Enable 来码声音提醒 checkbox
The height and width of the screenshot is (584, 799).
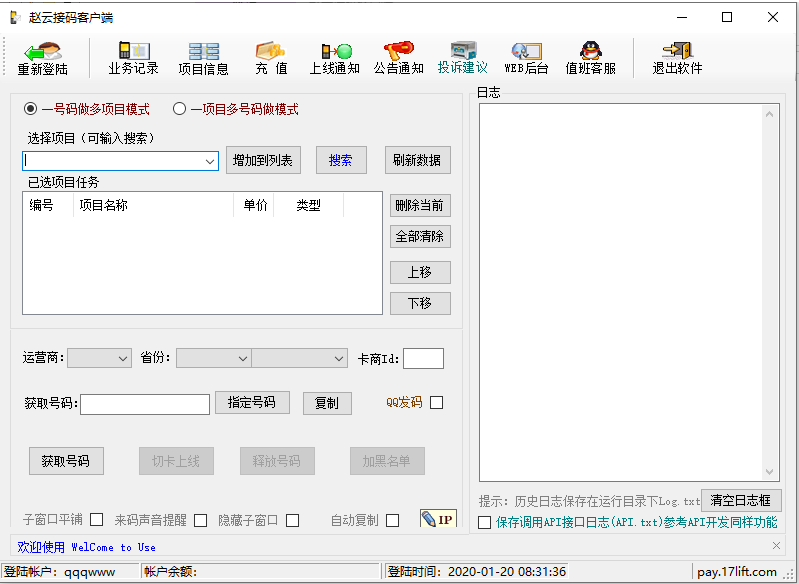[x=201, y=520]
